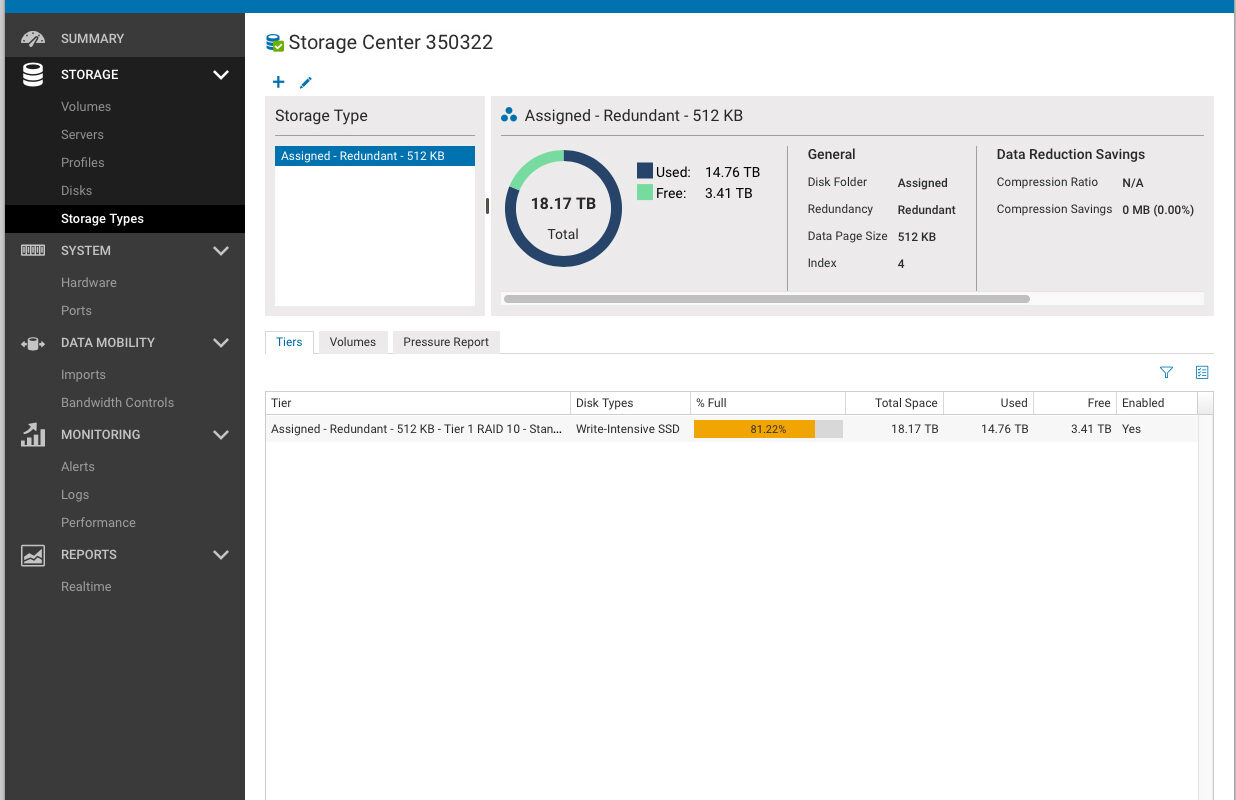Viewport: 1236px width, 800px height.
Task: Click the 3.41 TB Free table cell
Action: [x=1091, y=429]
